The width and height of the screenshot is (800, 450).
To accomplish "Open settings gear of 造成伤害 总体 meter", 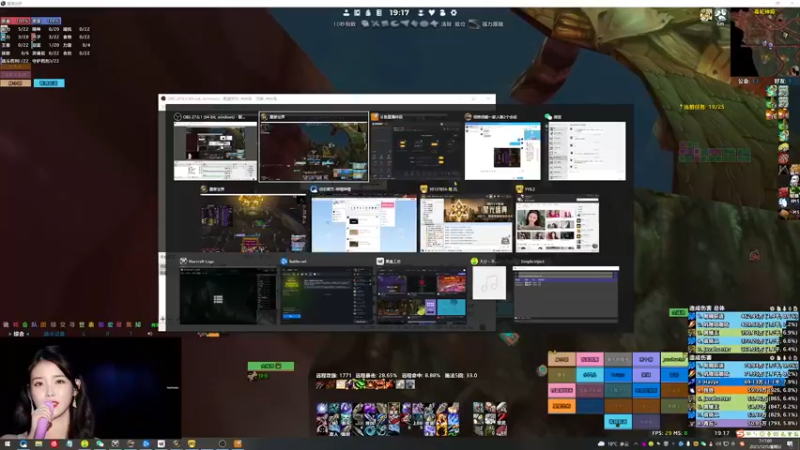I will point(772,309).
